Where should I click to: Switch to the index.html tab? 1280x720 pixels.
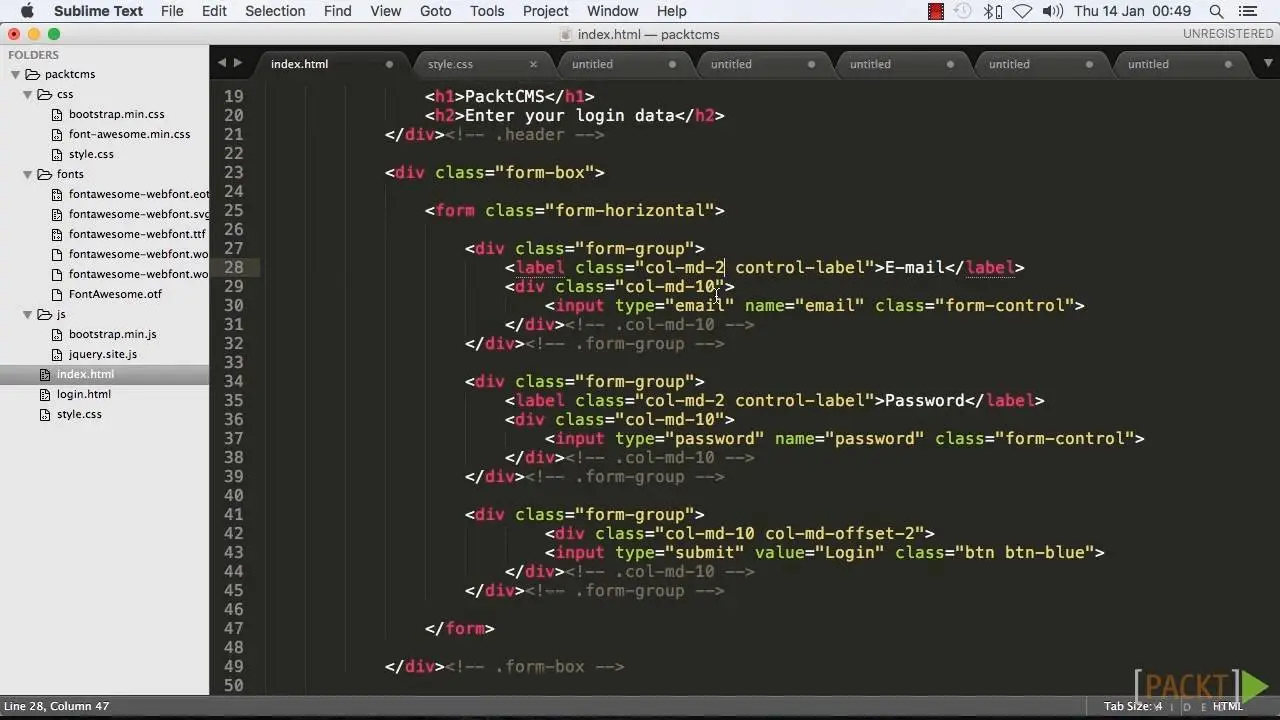[299, 64]
